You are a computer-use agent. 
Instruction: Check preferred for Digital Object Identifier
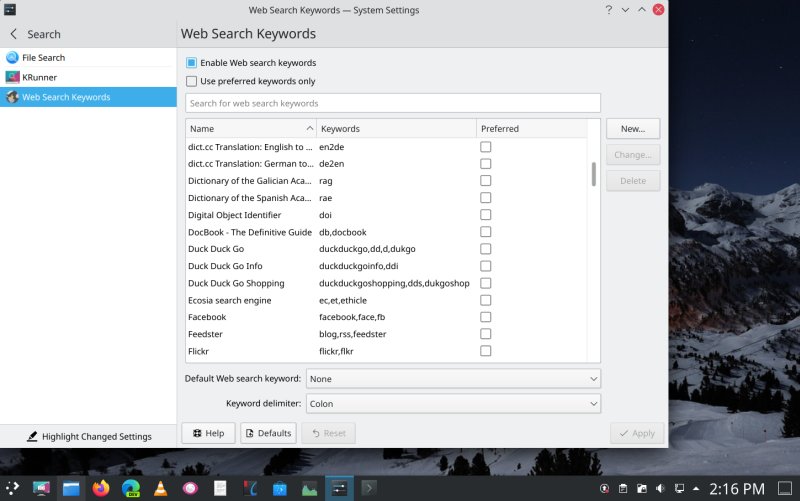point(486,215)
